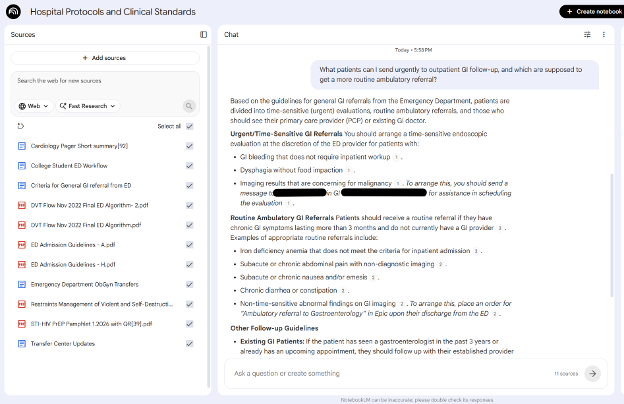The width and height of the screenshot is (624, 404).
Task: Collapse the Sources panel icon
Action: [x=203, y=35]
